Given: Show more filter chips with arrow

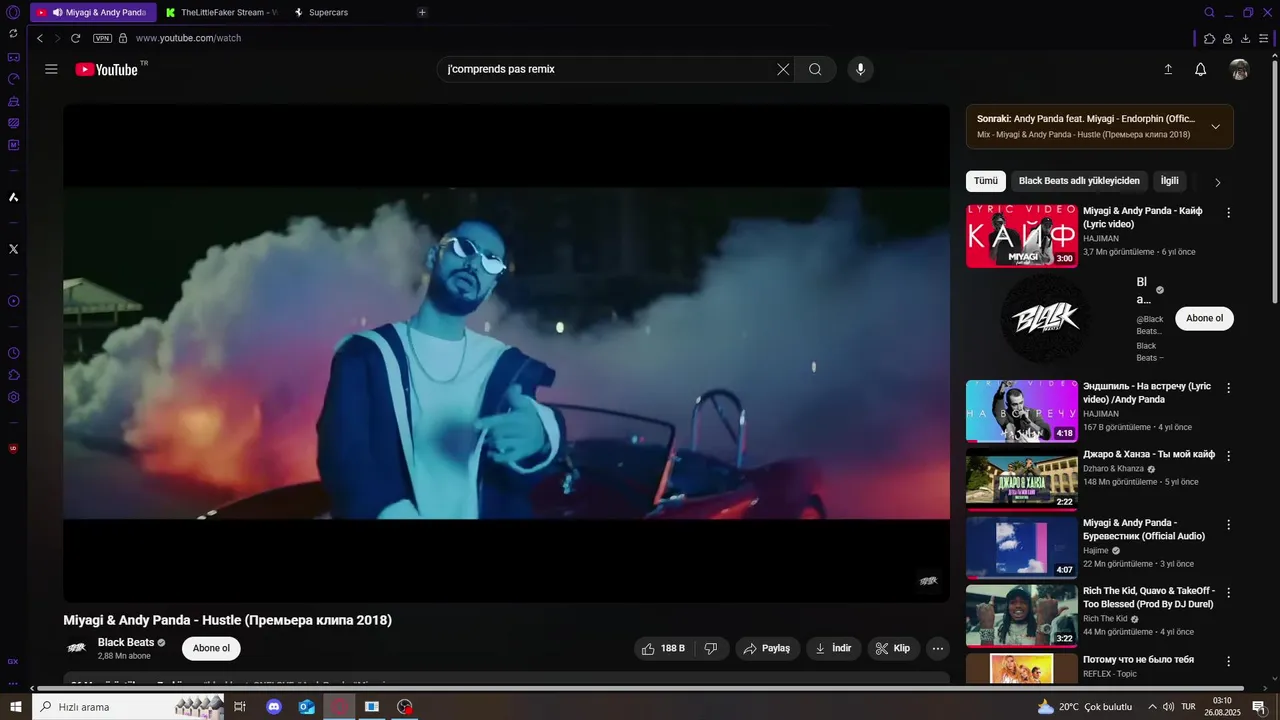Looking at the screenshot, I should pyautogui.click(x=1217, y=182).
